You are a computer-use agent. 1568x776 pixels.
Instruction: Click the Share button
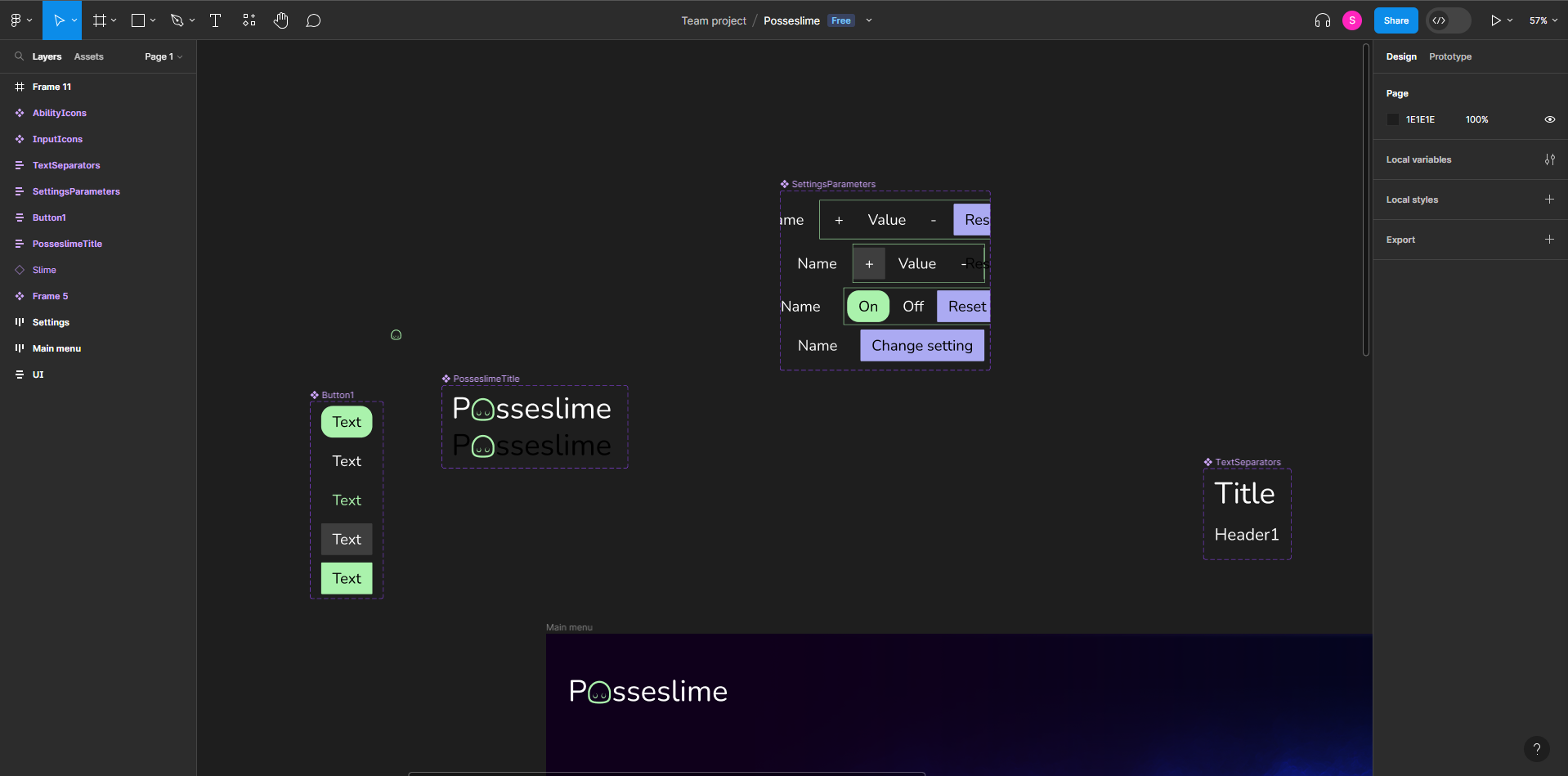[1396, 20]
